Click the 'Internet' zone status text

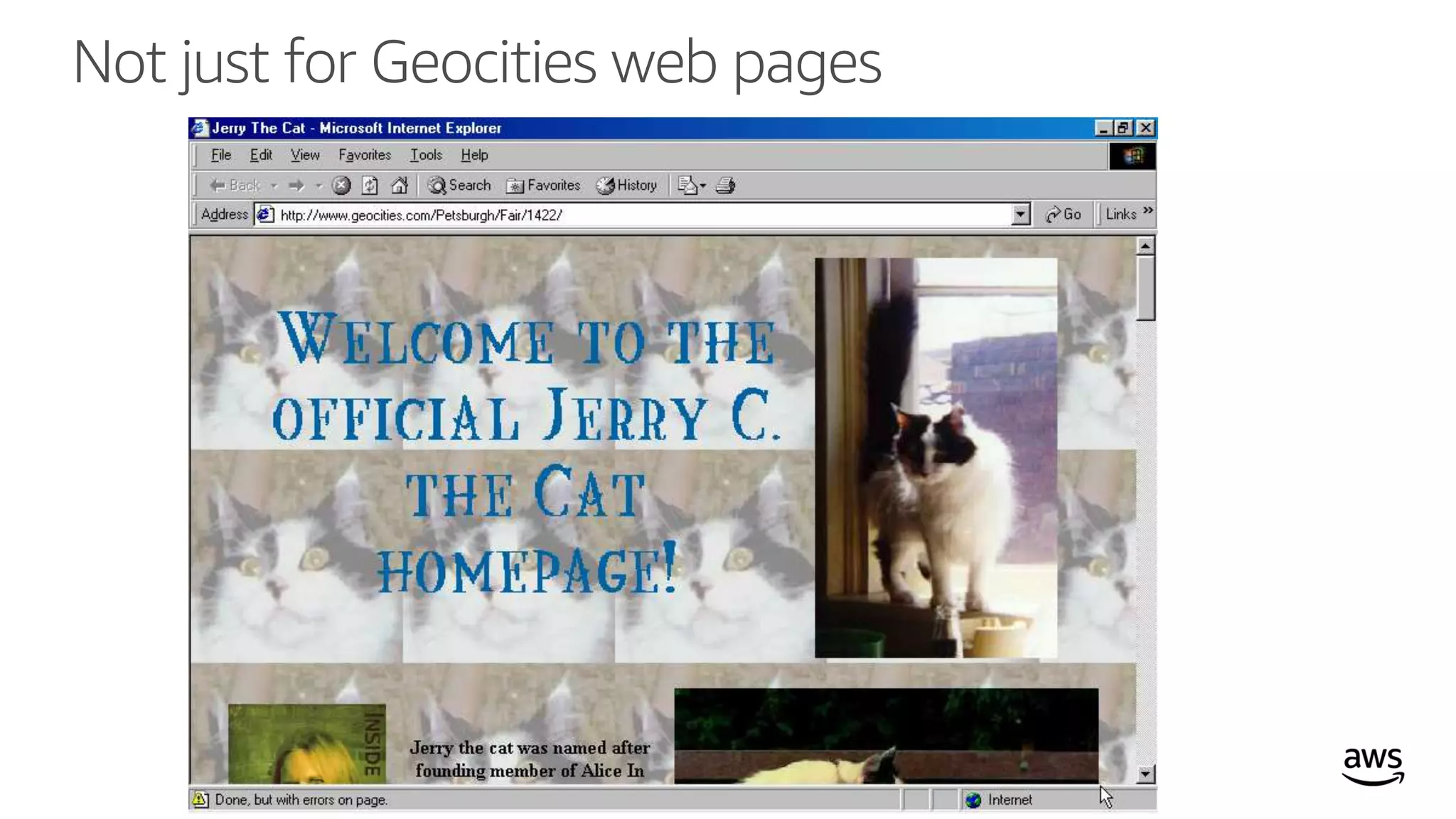point(1010,800)
